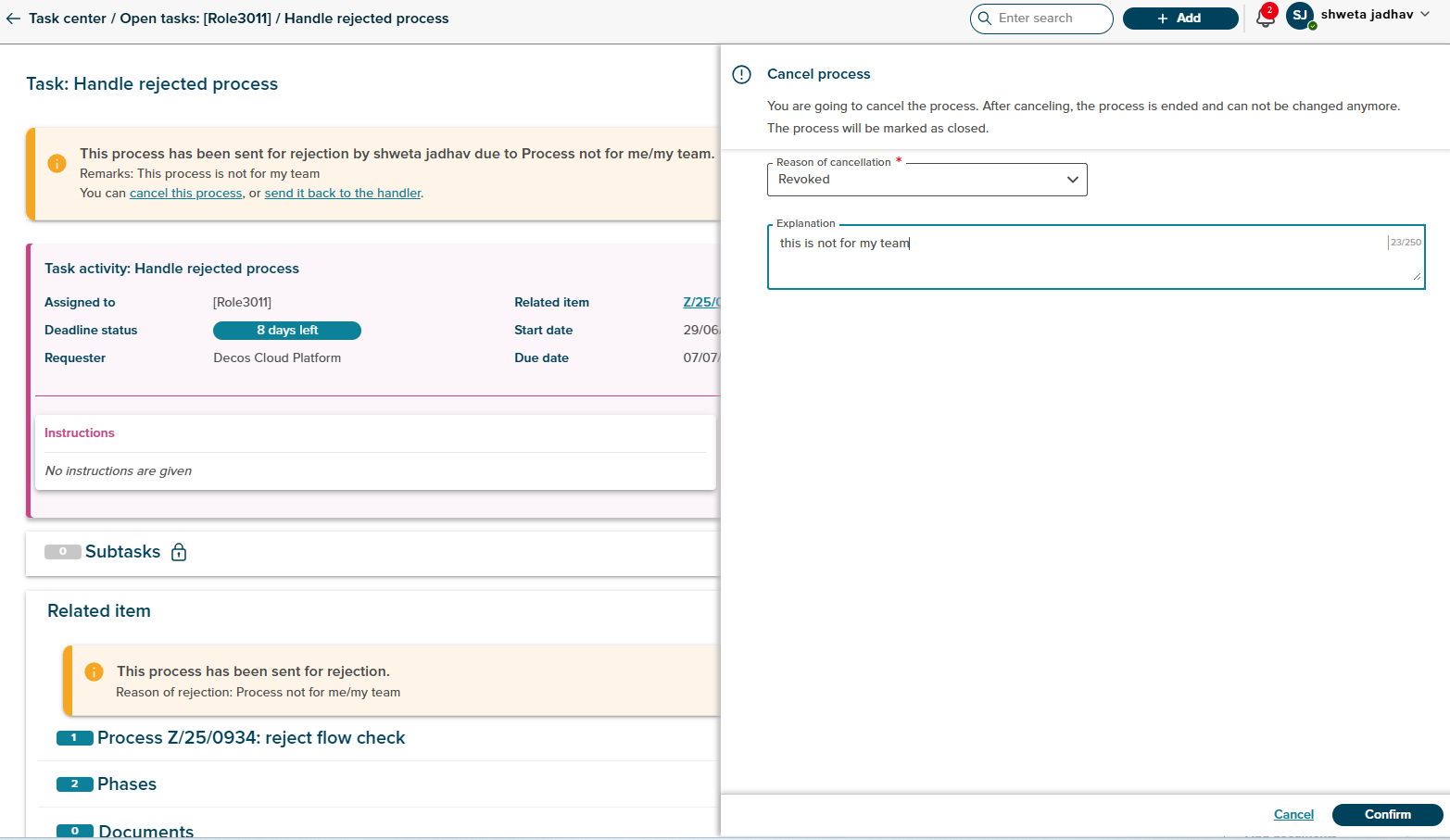Click the search magnifier icon

pyautogui.click(x=985, y=19)
